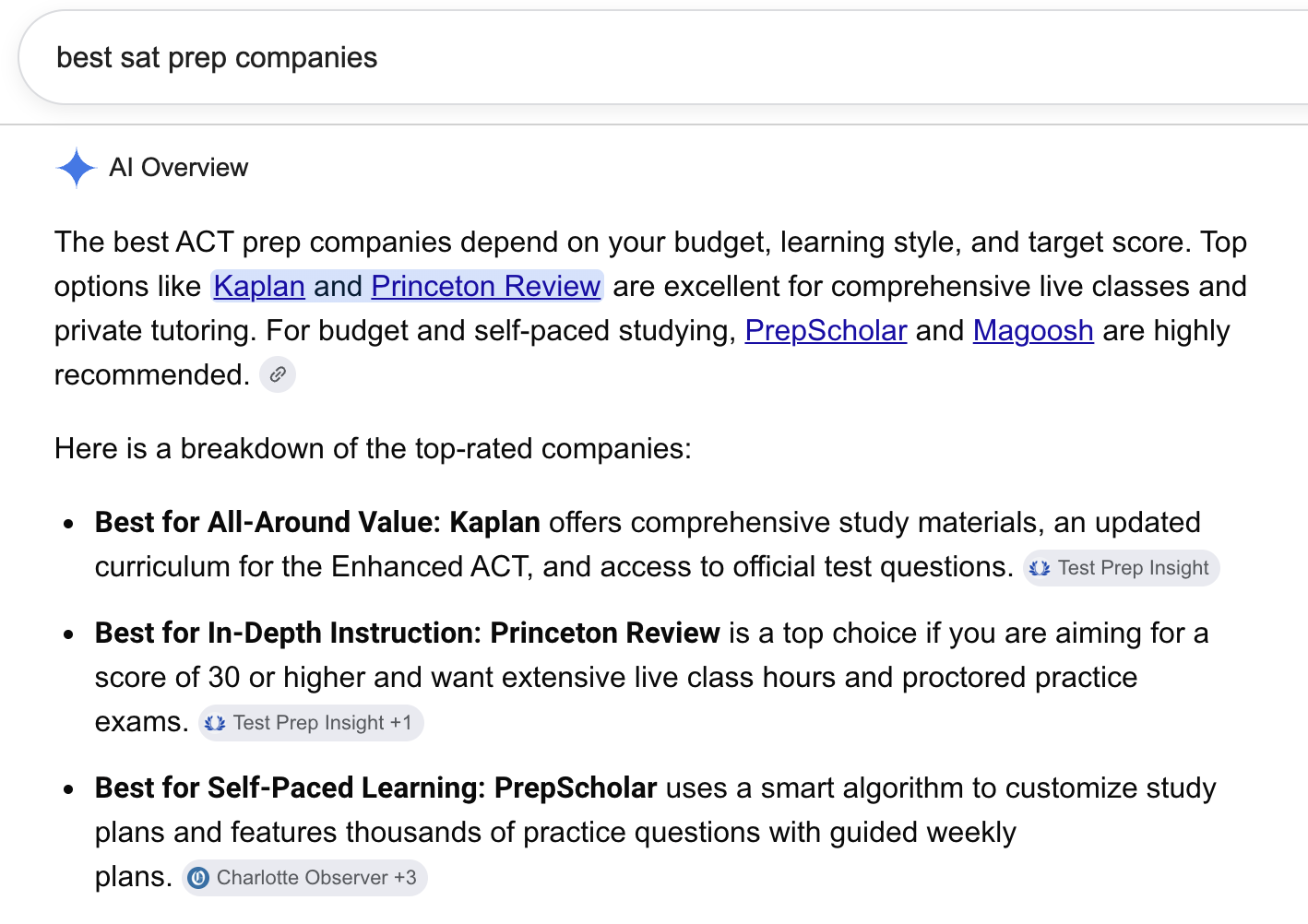Click 'Here is a breakdown of the top-rated companies' text
Screen dimensions: 1308x924
tap(373, 448)
